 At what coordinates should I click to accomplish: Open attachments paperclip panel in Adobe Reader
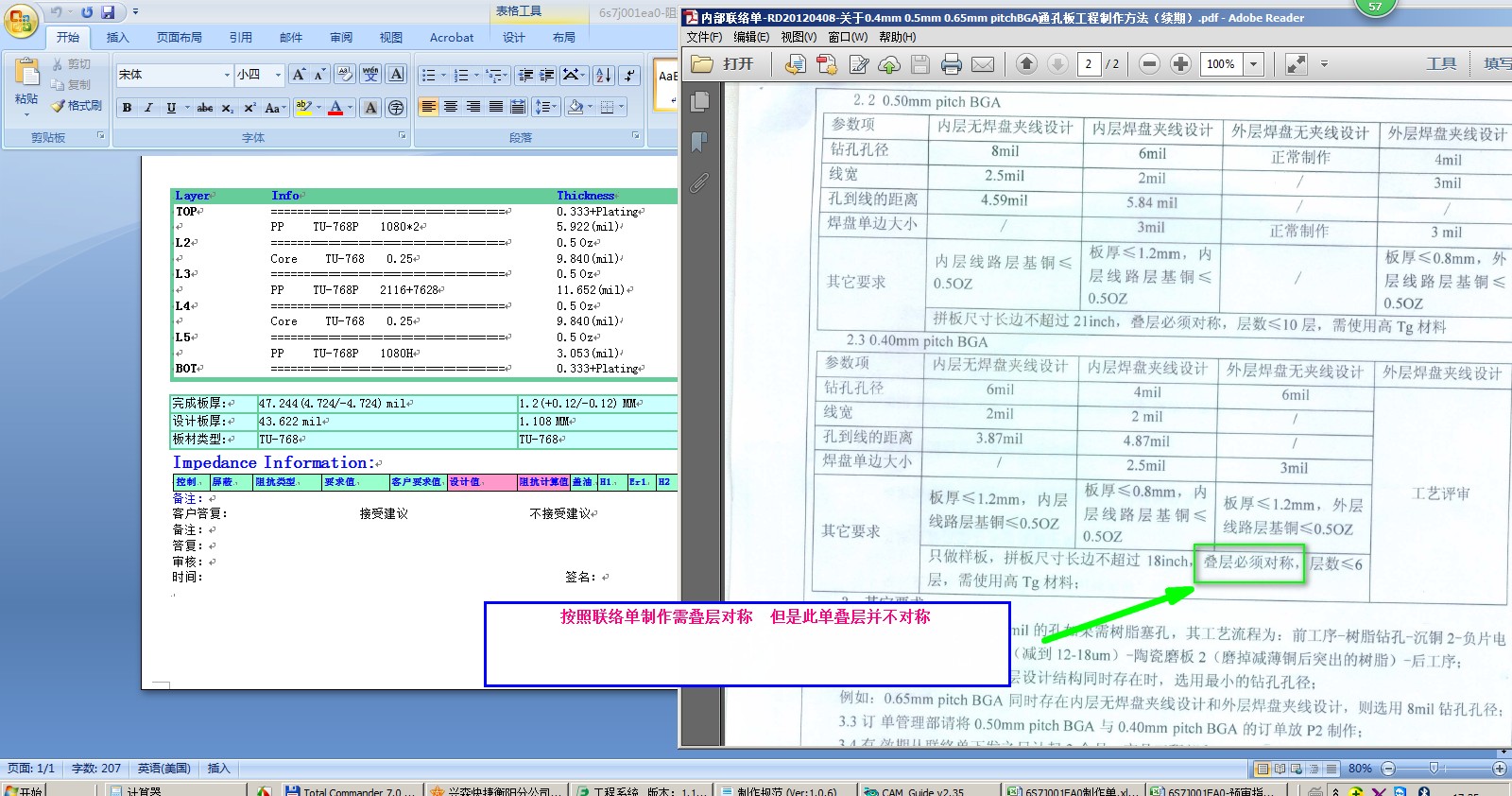700,182
